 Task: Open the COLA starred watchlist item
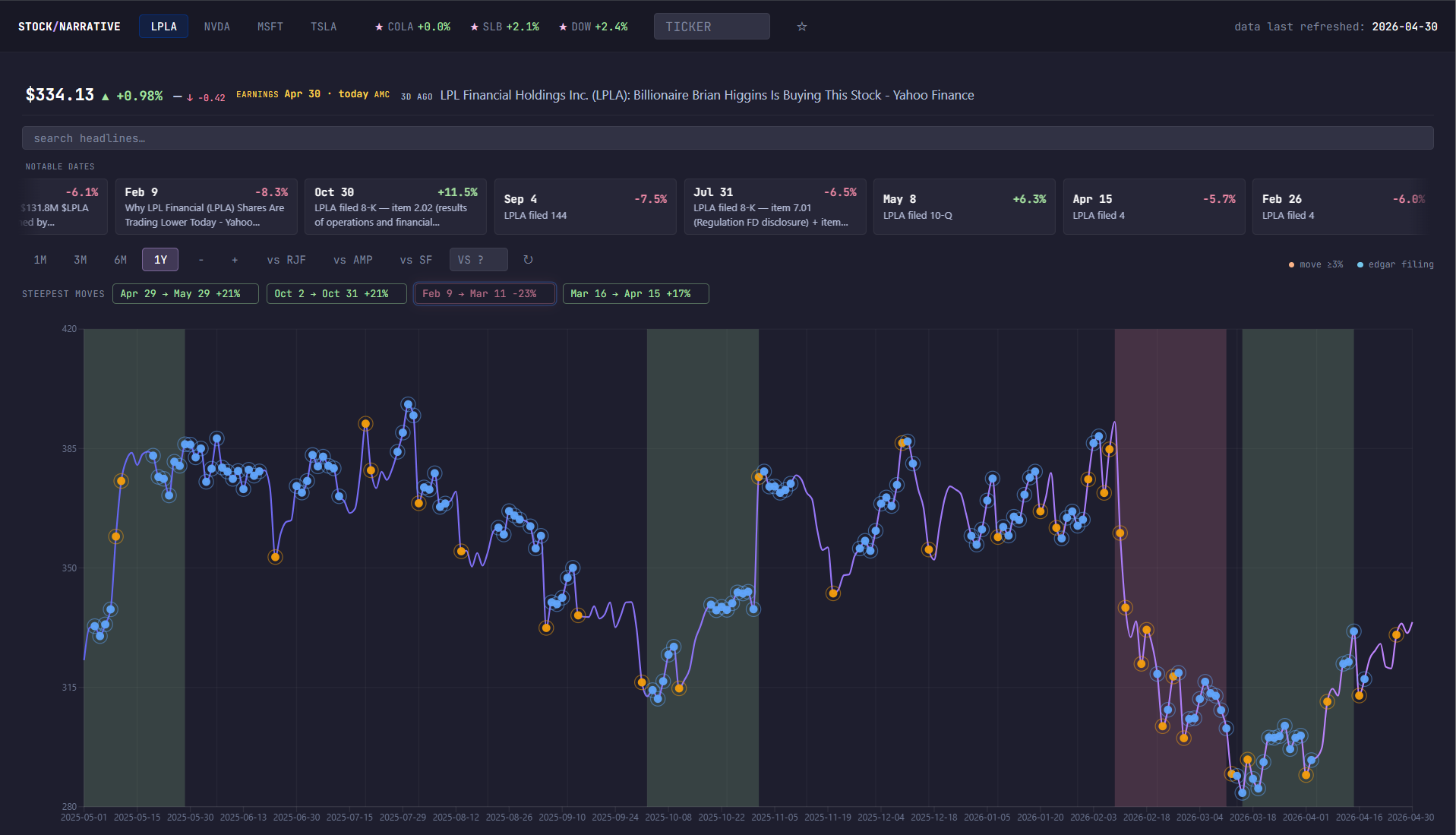click(412, 27)
